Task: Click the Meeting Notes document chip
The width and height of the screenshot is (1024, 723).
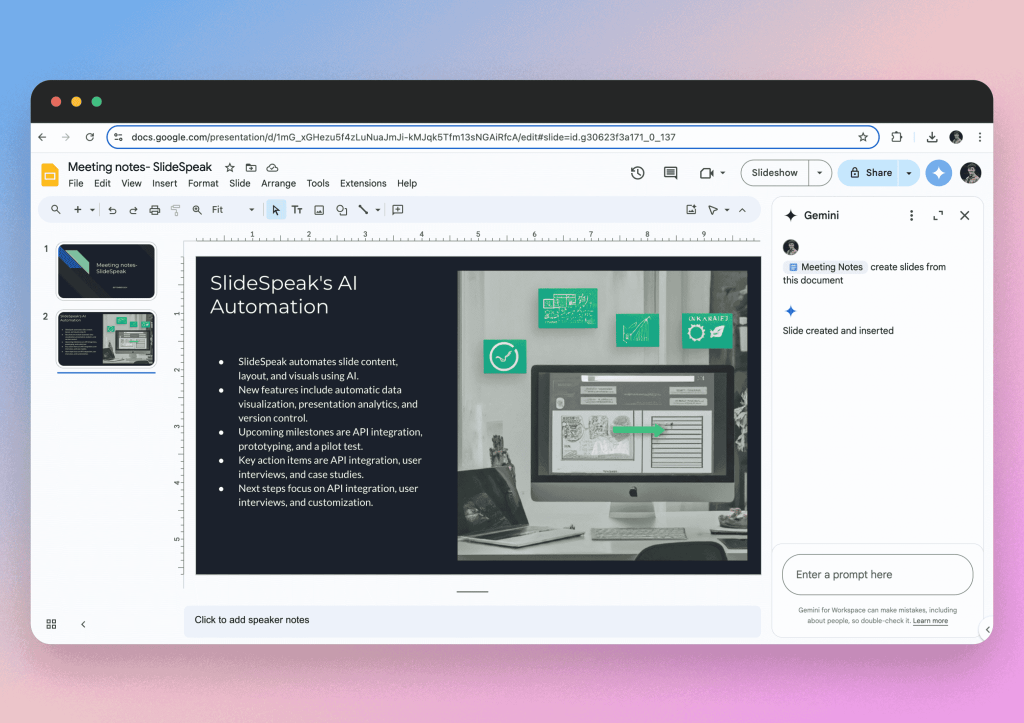Action: click(x=825, y=267)
